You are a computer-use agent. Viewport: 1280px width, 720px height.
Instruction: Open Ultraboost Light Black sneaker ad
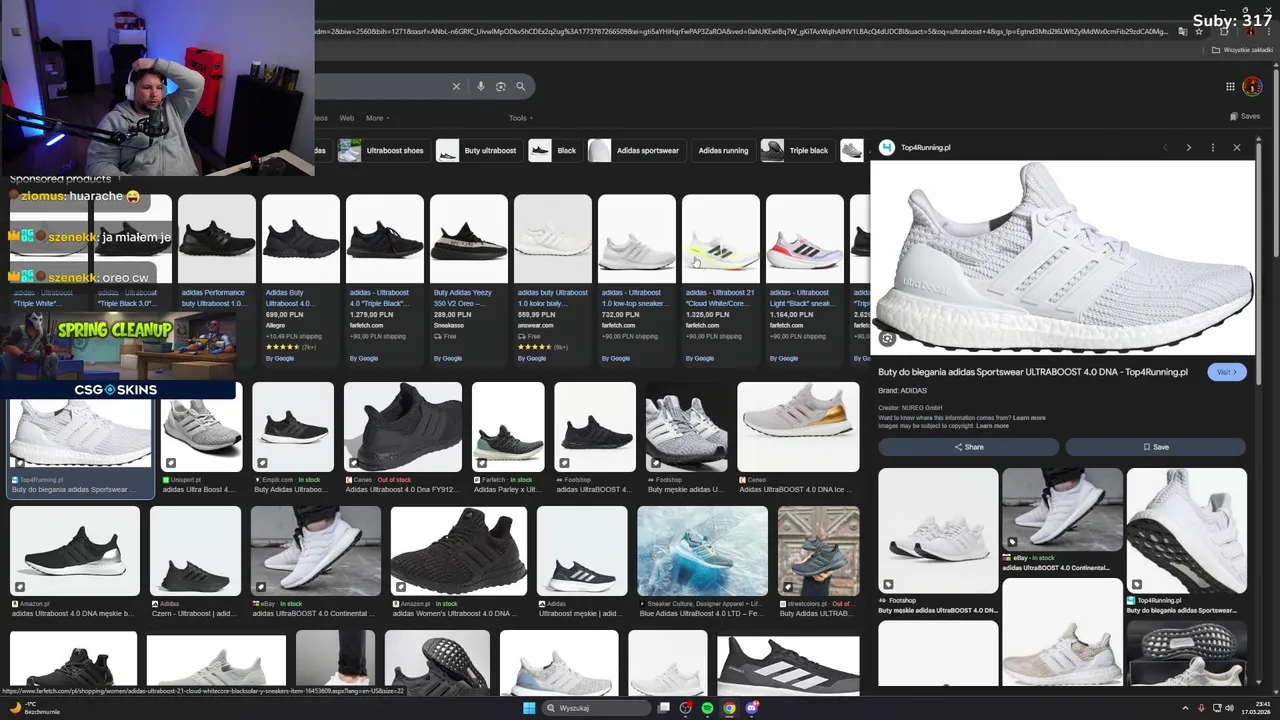tap(805, 278)
